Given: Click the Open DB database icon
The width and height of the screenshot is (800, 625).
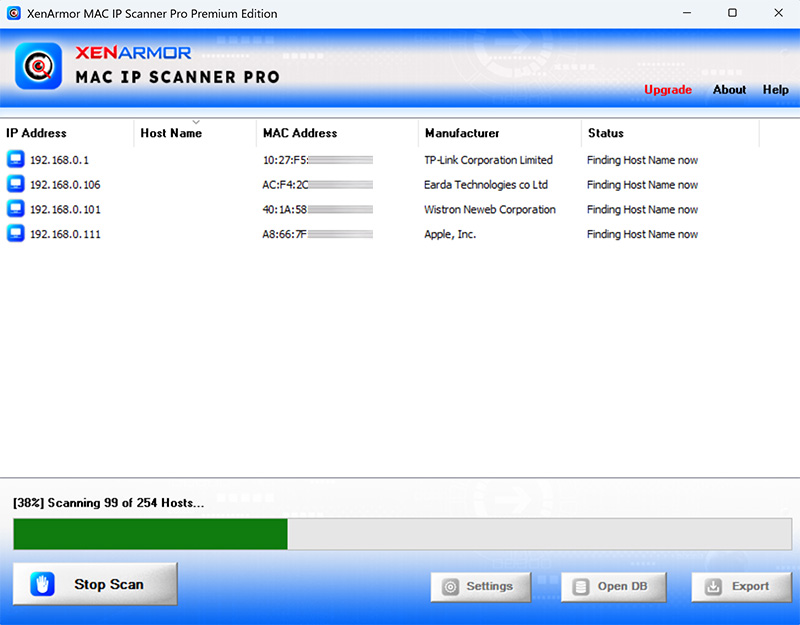Looking at the screenshot, I should click(x=581, y=587).
